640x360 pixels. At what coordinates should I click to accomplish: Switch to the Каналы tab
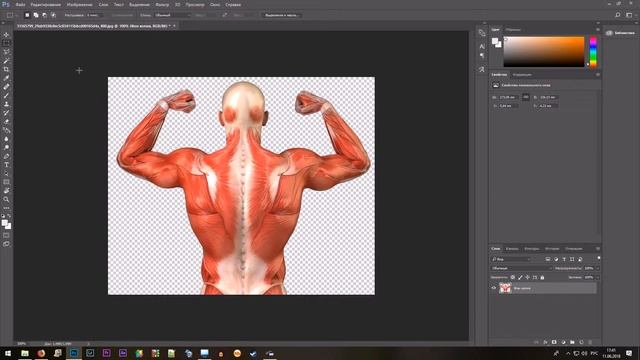512,249
